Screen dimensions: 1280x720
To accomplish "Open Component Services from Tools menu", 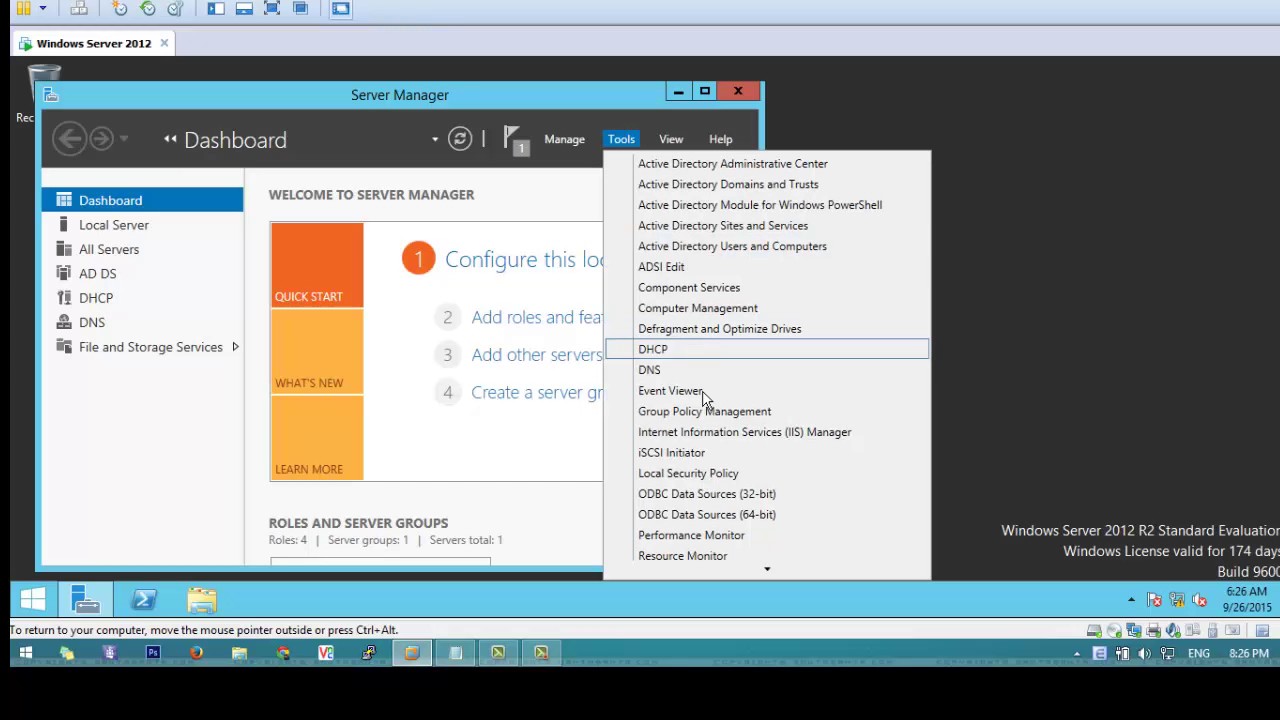I will (767, 287).
